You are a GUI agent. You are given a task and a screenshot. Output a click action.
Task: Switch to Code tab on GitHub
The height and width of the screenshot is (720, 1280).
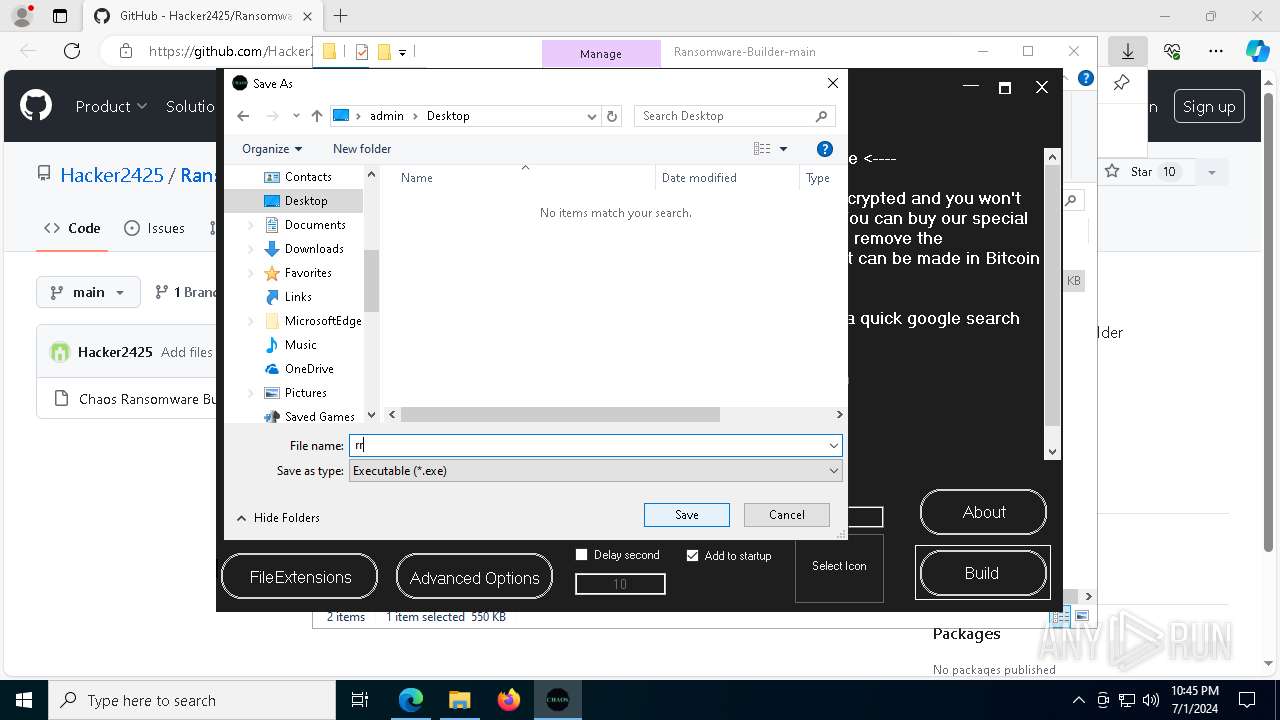(x=72, y=228)
